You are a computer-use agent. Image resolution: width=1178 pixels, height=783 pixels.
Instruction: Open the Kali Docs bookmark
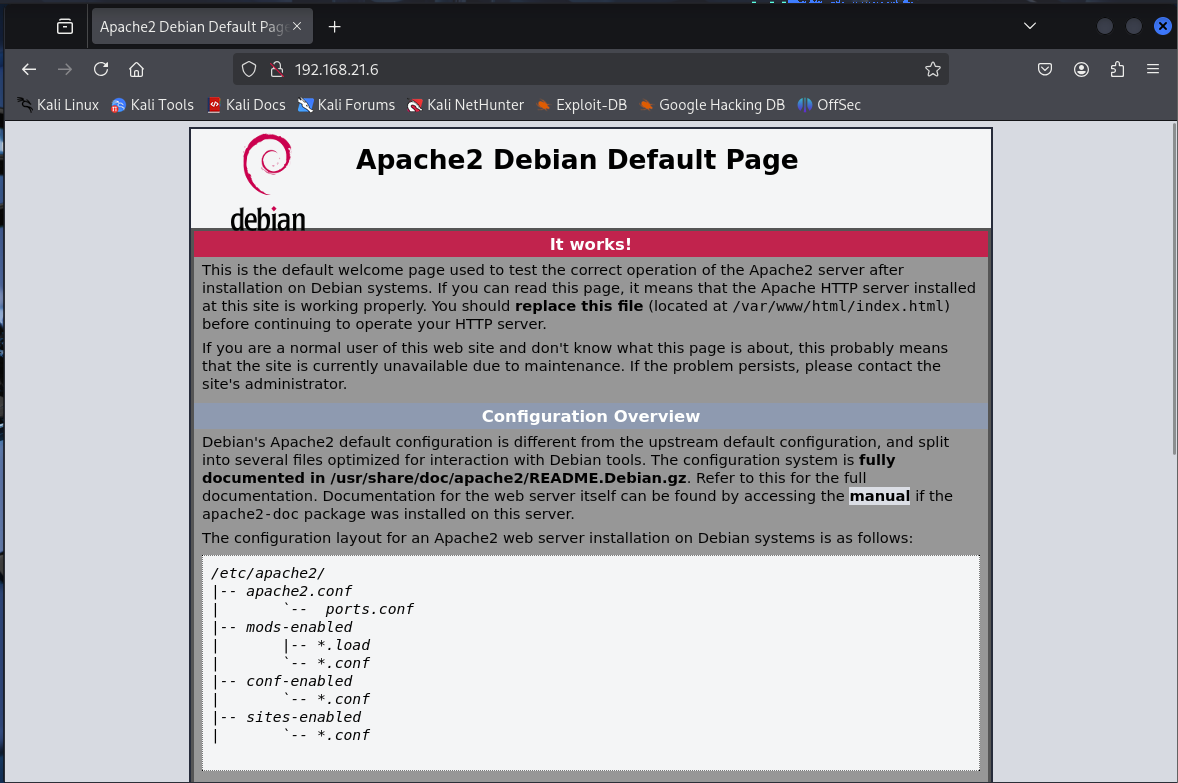(246, 105)
